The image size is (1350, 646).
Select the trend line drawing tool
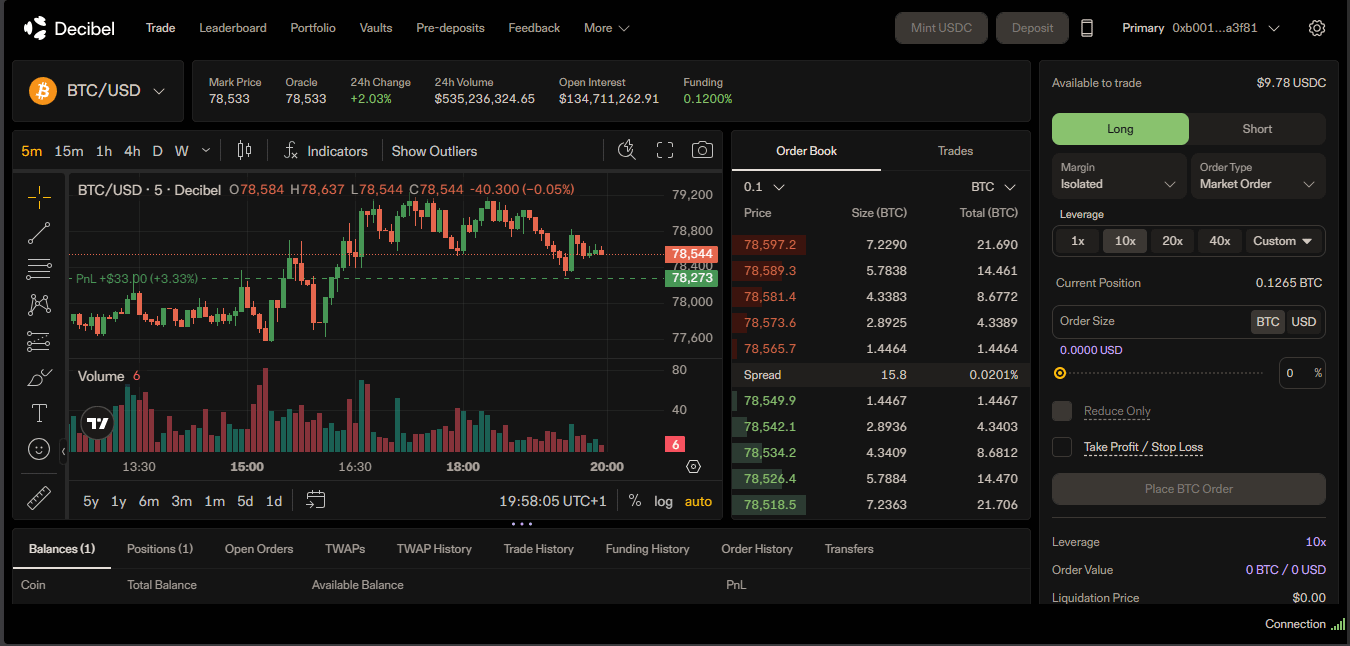click(x=39, y=233)
